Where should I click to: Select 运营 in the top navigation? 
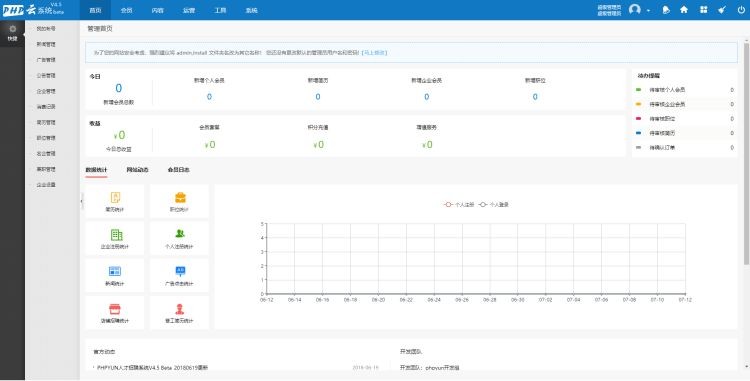click(189, 10)
